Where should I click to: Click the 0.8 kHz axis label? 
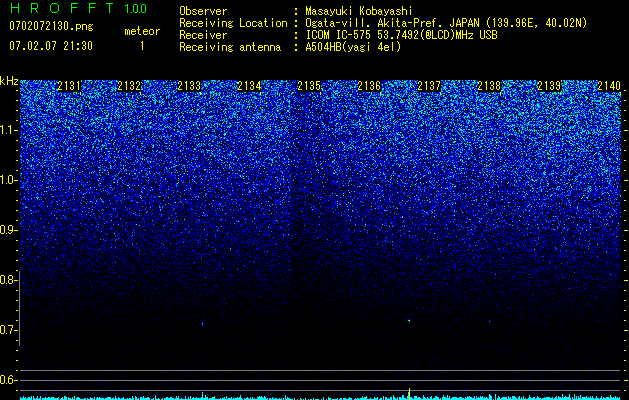click(8, 280)
